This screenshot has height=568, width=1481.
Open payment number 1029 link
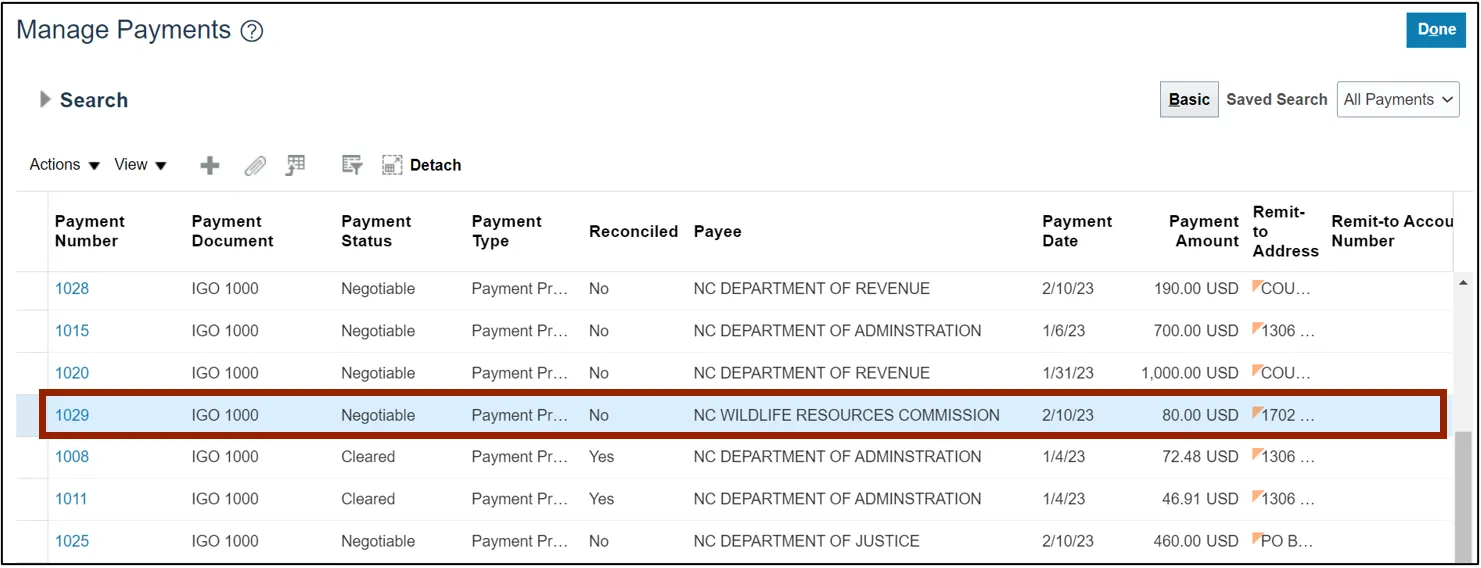72,415
